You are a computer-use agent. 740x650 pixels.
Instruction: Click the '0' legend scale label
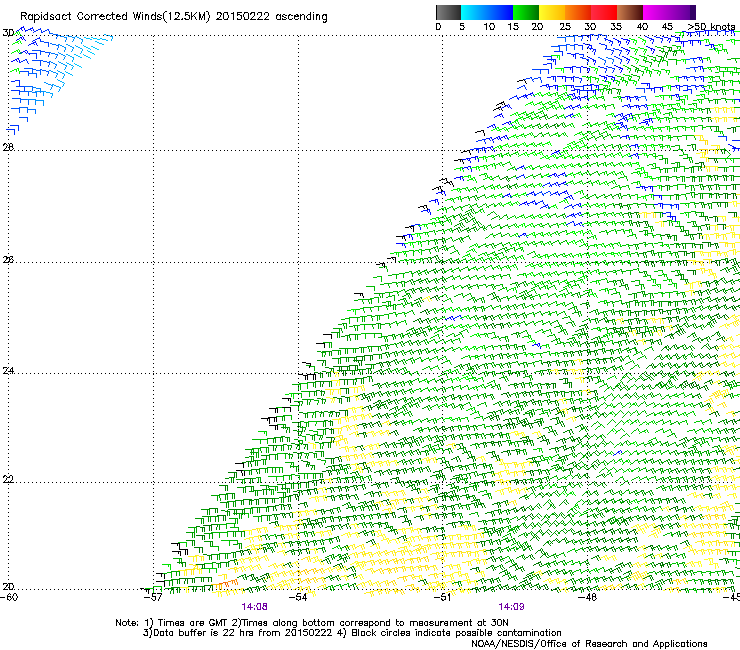coord(438,27)
